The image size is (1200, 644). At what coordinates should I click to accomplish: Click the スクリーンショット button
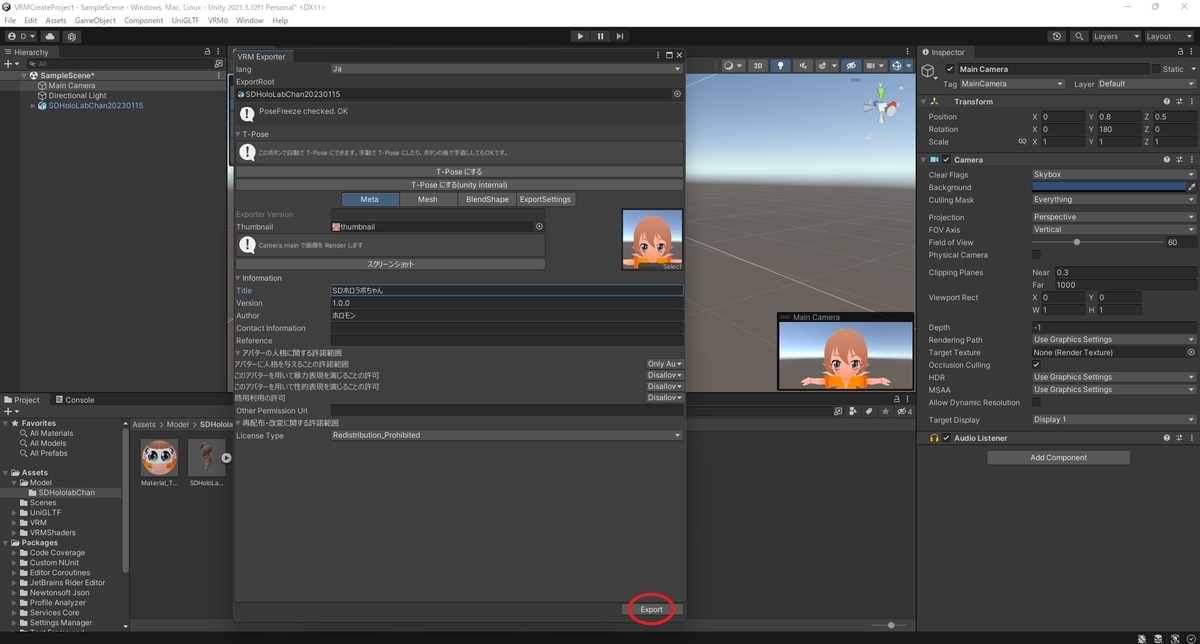pyautogui.click(x=391, y=264)
